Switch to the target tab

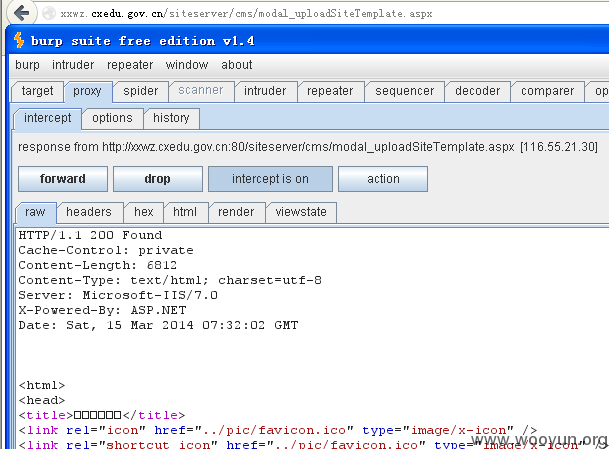[37, 91]
